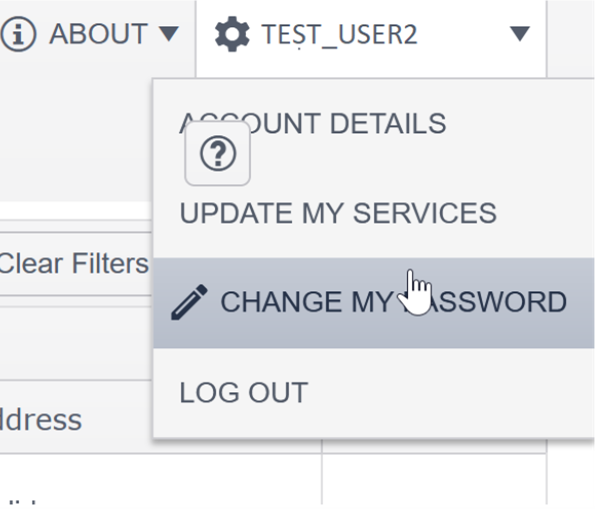The width and height of the screenshot is (595, 510).
Task: Click the pencil icon beside Change My Password
Action: [189, 302]
